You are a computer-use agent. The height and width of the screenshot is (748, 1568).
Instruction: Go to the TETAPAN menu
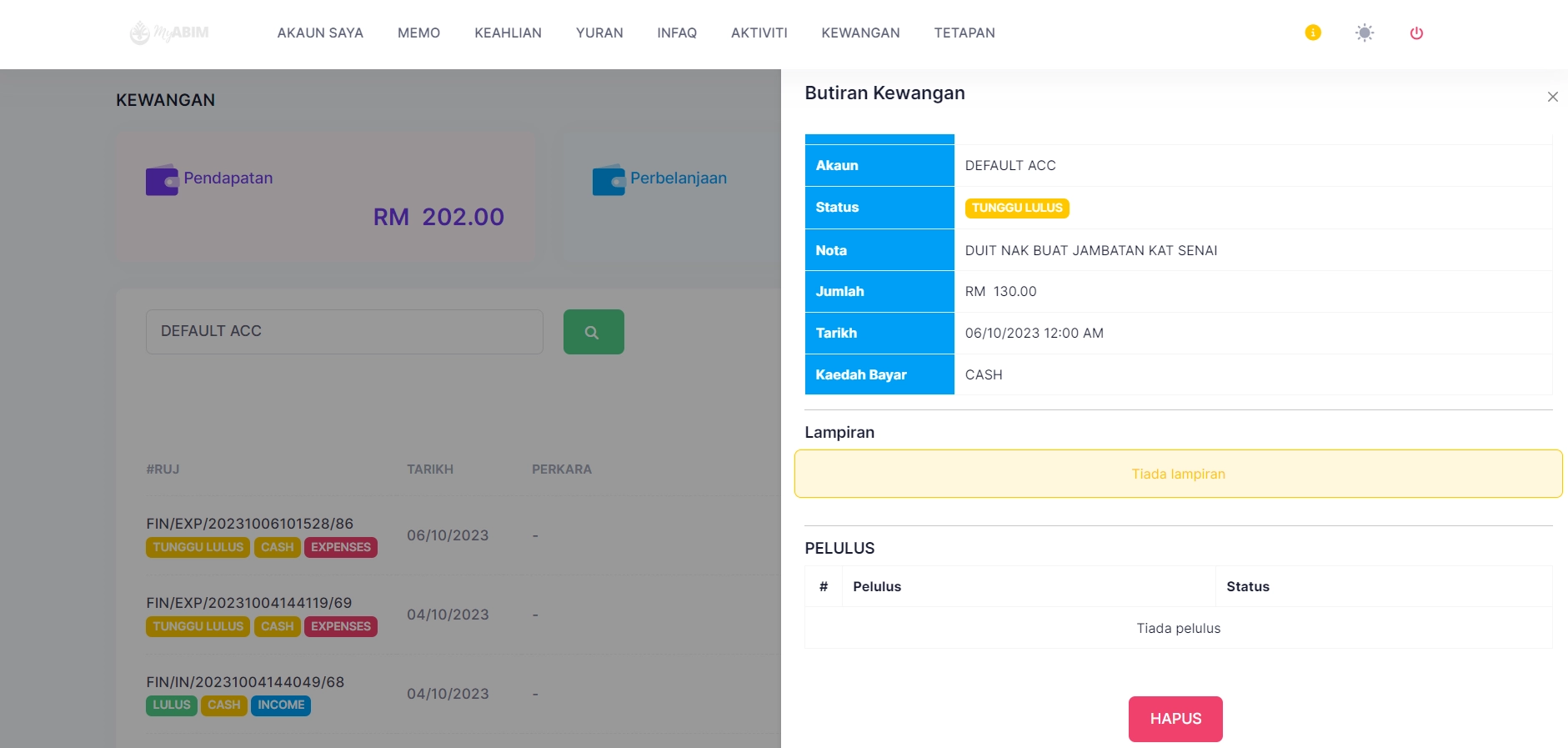[964, 33]
